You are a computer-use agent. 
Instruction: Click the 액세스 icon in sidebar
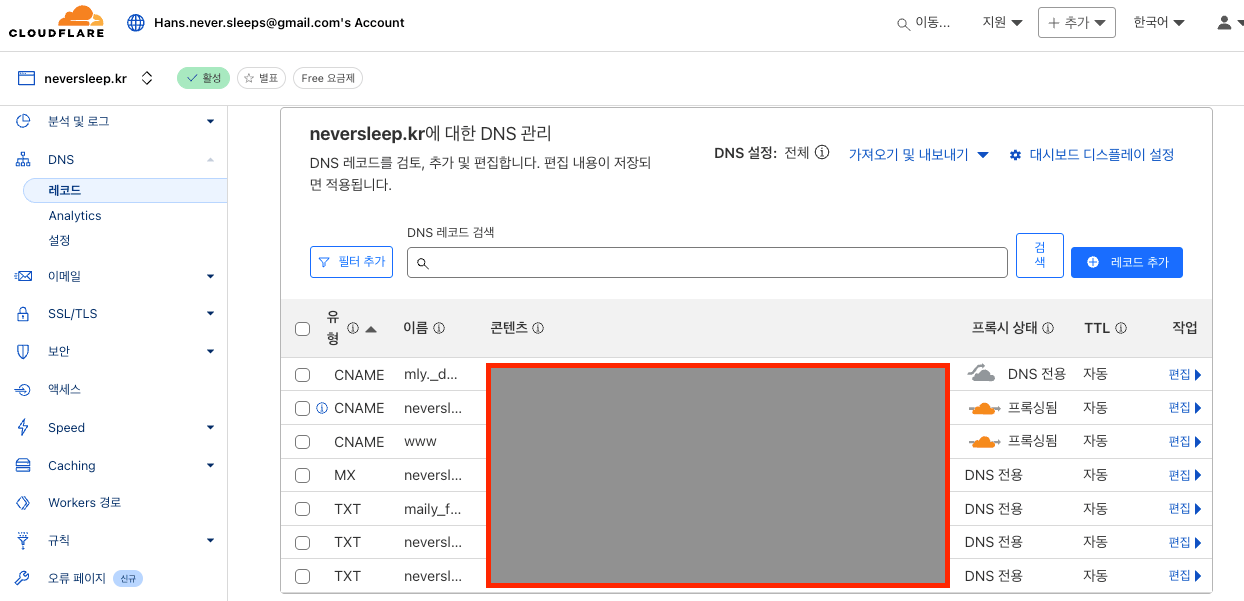[23, 390]
